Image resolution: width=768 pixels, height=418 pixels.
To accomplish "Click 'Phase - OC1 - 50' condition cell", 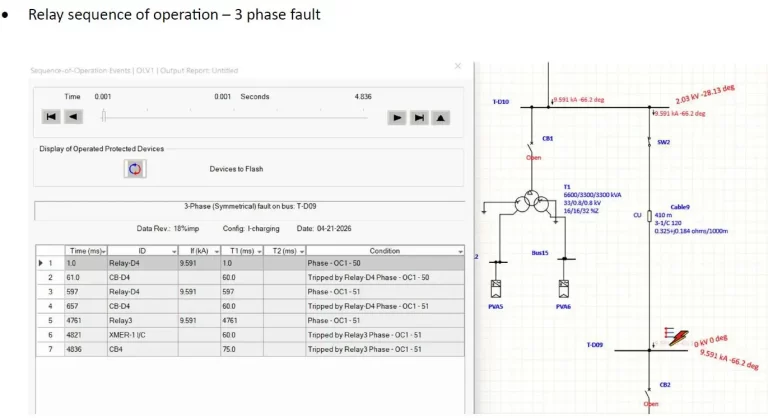I will (x=385, y=263).
